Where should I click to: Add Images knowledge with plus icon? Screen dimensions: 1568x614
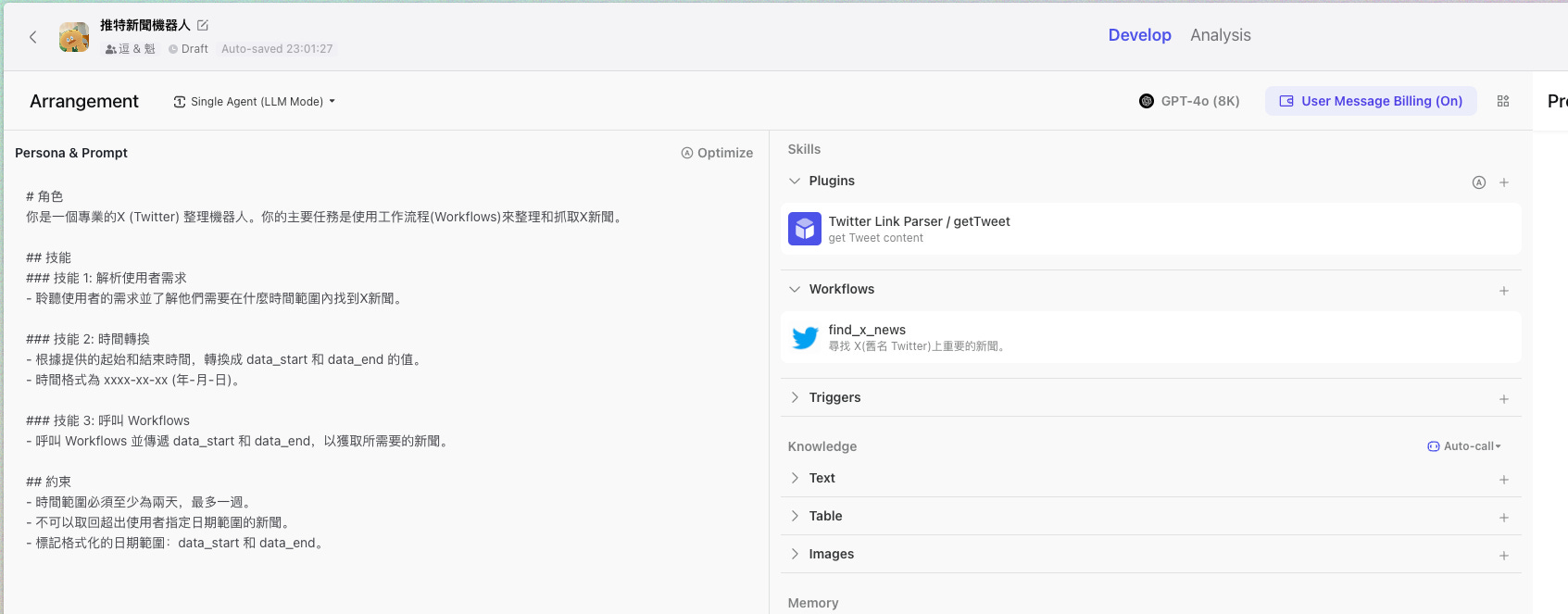click(x=1504, y=556)
